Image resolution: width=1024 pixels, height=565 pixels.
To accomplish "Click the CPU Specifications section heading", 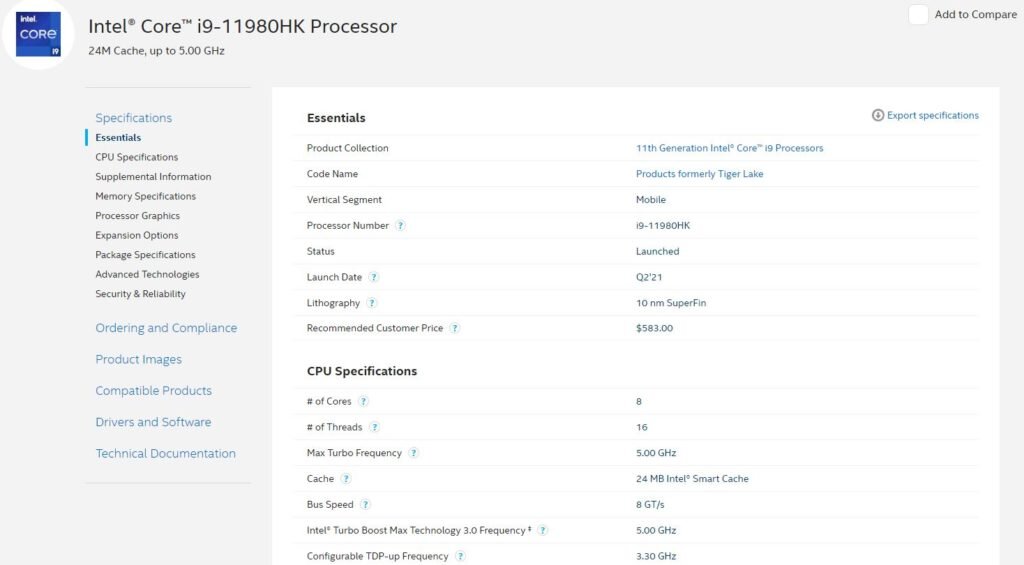I will [x=362, y=371].
